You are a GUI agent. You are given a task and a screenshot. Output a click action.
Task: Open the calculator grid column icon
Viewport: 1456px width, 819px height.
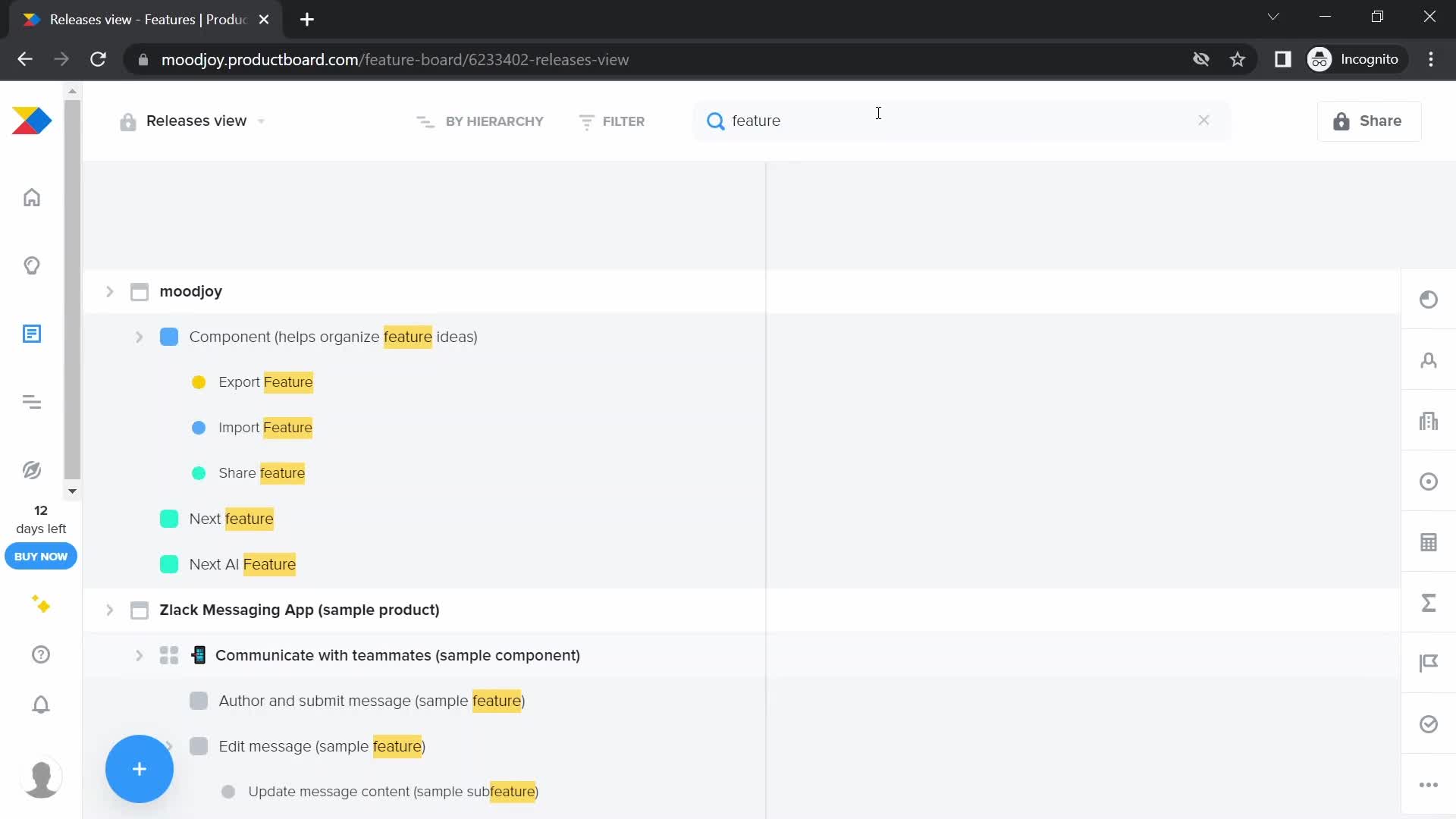(1429, 542)
